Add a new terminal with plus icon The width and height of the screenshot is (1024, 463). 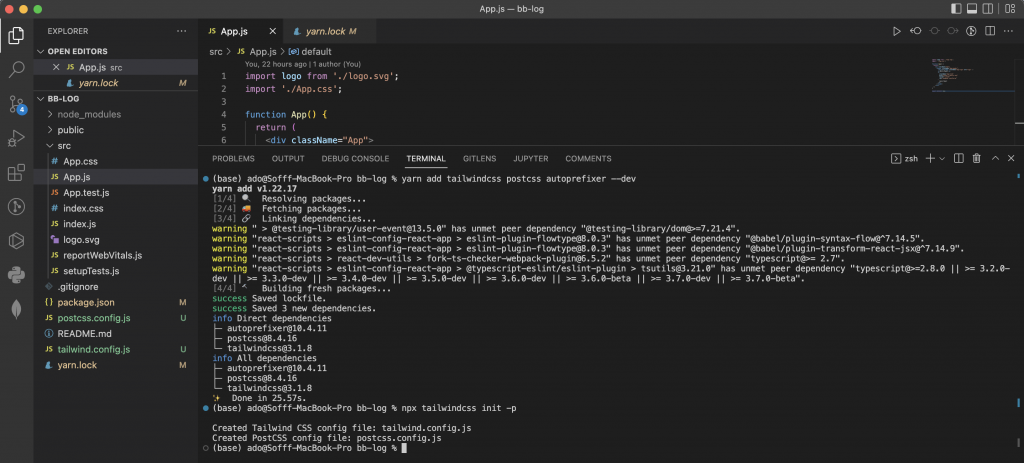(930, 158)
